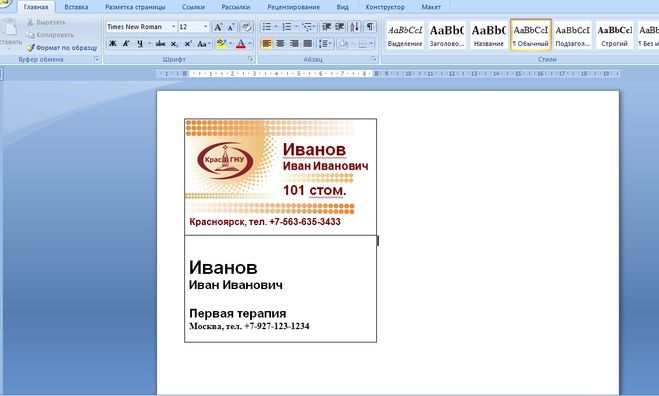
Task: Click the line spacing icon
Action: coord(322,44)
